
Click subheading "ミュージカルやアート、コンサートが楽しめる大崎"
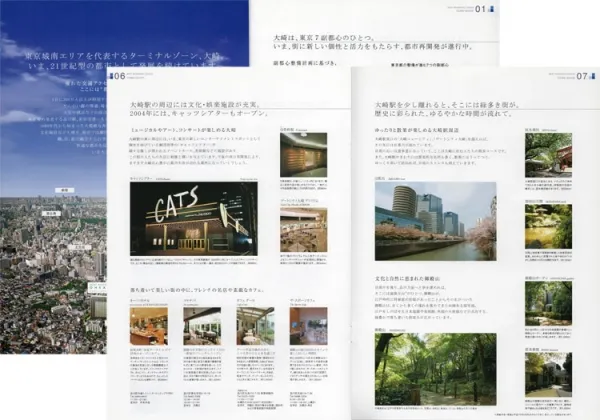point(184,130)
